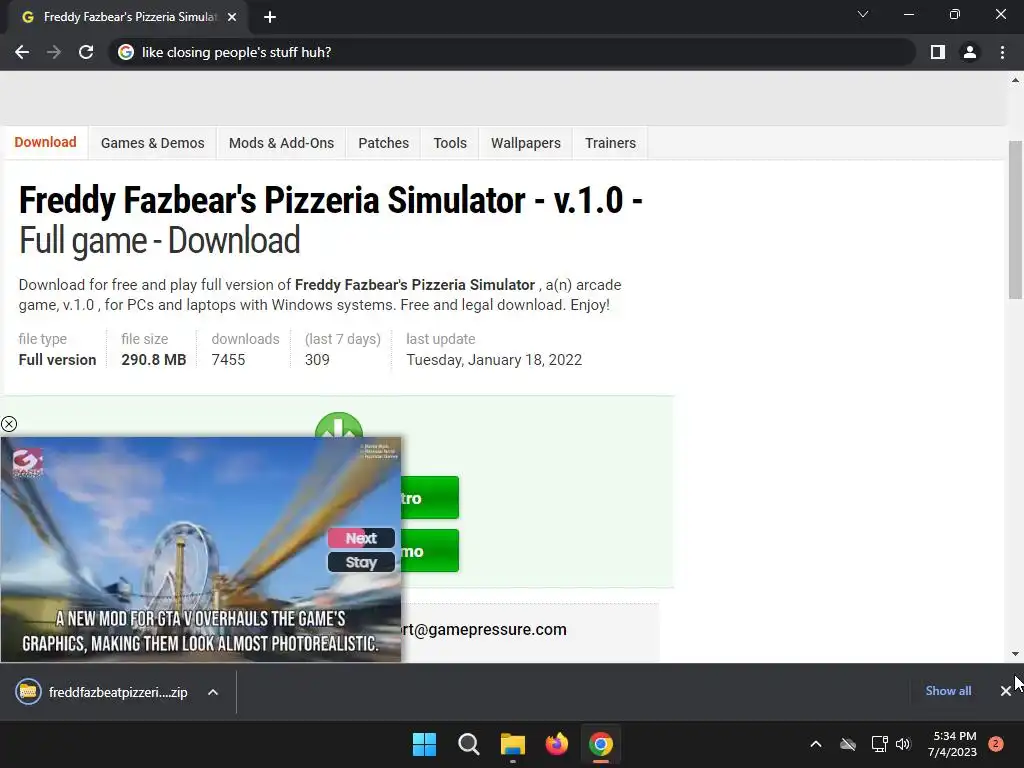The image size is (1024, 768).
Task: Open Firefox from the taskbar
Action: tap(556, 744)
